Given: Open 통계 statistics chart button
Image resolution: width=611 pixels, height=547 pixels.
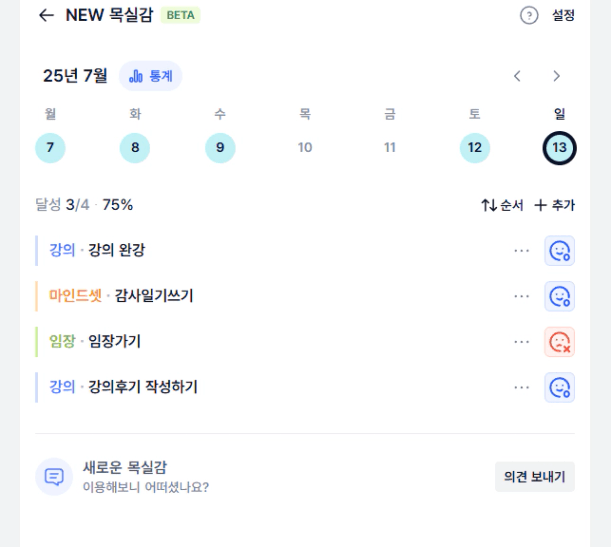Looking at the screenshot, I should [150, 76].
